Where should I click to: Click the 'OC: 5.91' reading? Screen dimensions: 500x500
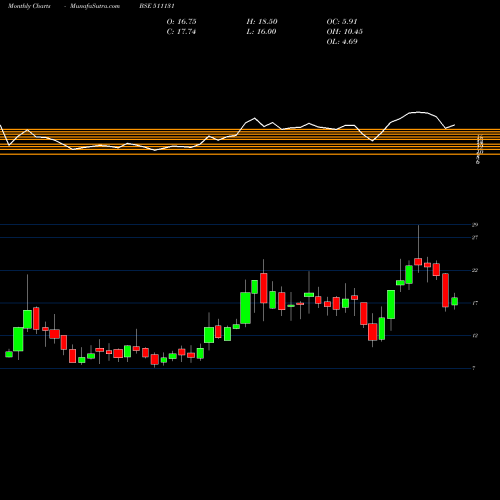pos(342,22)
